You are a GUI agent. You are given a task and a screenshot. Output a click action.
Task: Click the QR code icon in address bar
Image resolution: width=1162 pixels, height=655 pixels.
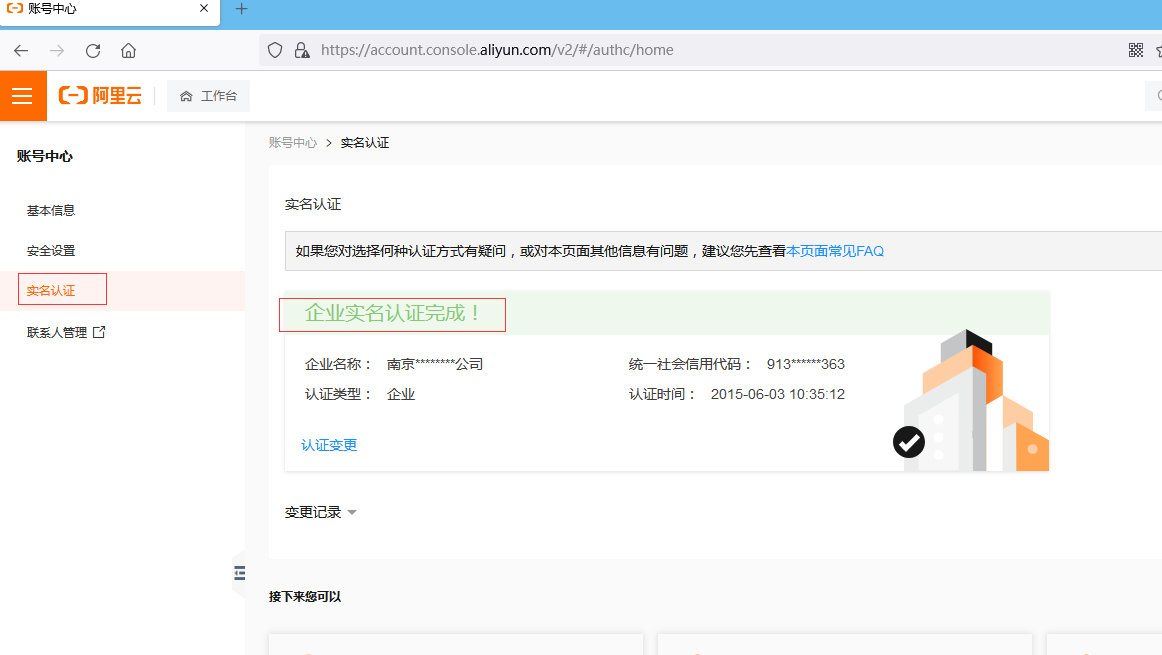click(x=1136, y=50)
